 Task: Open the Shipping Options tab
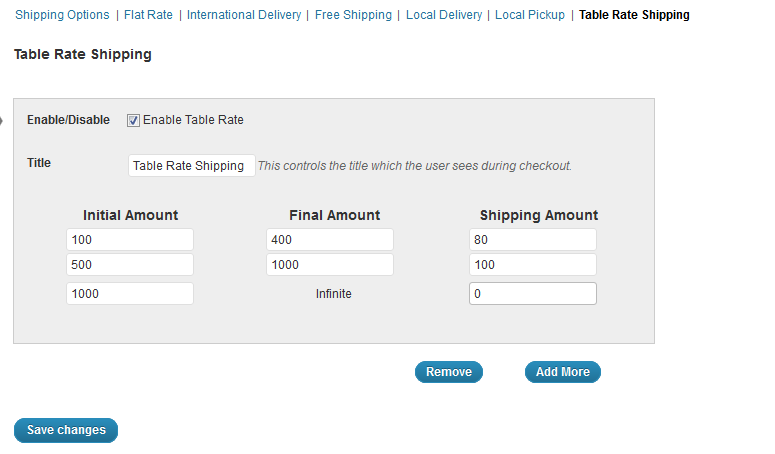(62, 15)
